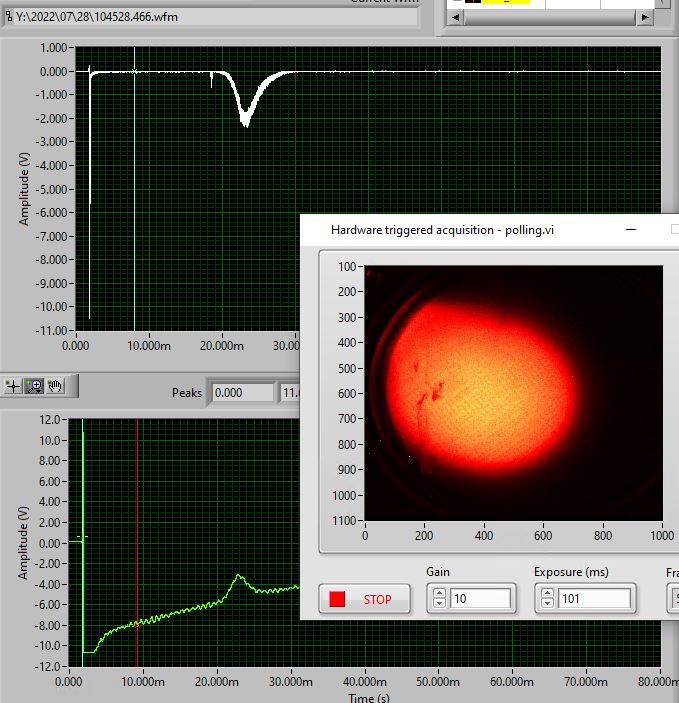Image resolution: width=679 pixels, height=703 pixels.
Task: Decrease Exposure using the down arrow
Action: [x=546, y=605]
